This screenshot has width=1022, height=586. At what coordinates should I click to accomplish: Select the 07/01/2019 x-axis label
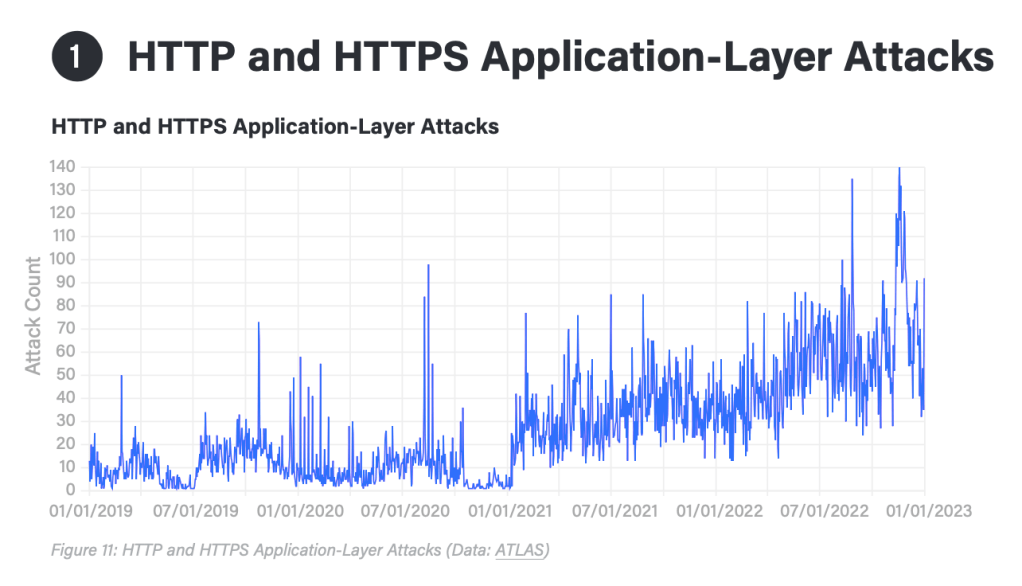pos(195,510)
